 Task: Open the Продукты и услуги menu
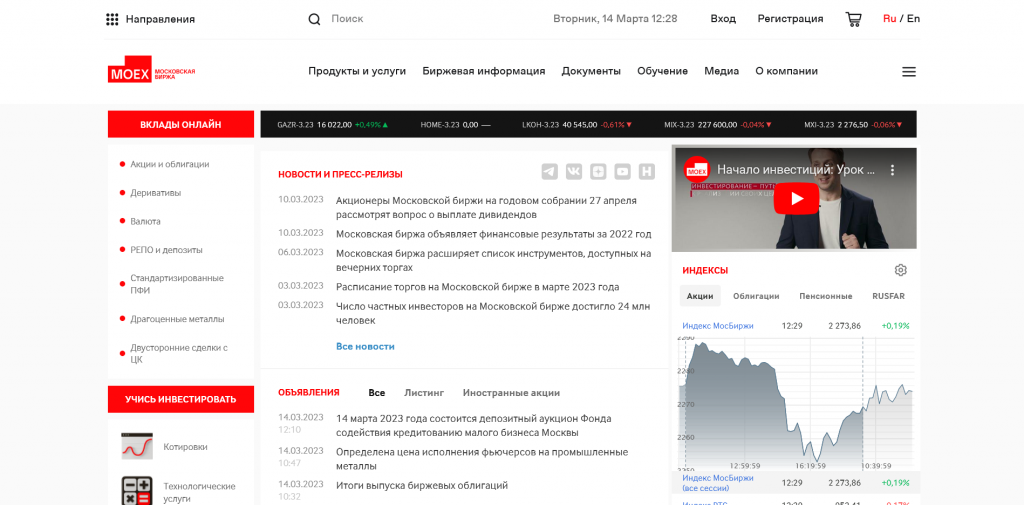pyautogui.click(x=357, y=71)
